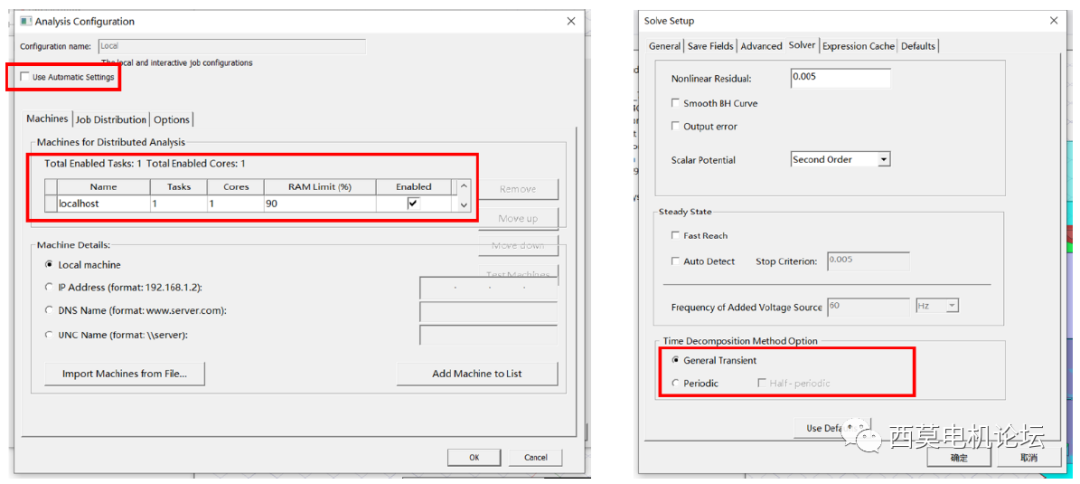Click the 取消 button in Solve Setup
The height and width of the screenshot is (484, 1080).
tap(1029, 457)
